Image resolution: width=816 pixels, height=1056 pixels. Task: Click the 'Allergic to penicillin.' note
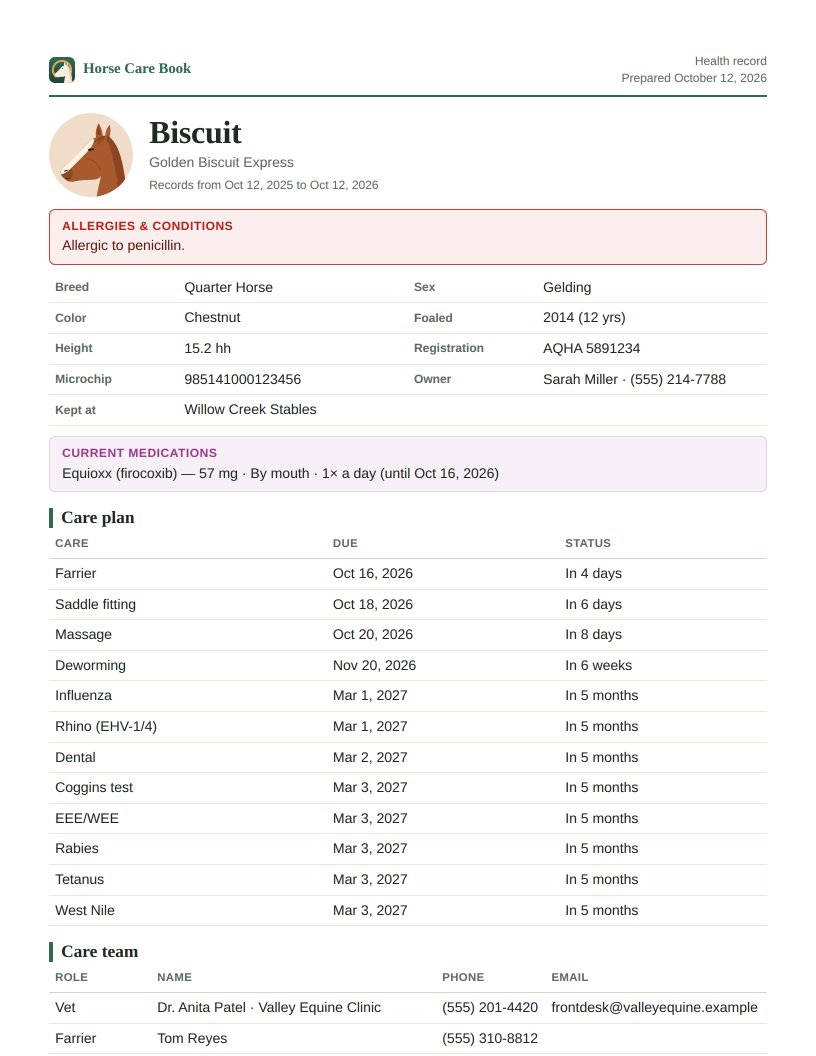pos(123,246)
